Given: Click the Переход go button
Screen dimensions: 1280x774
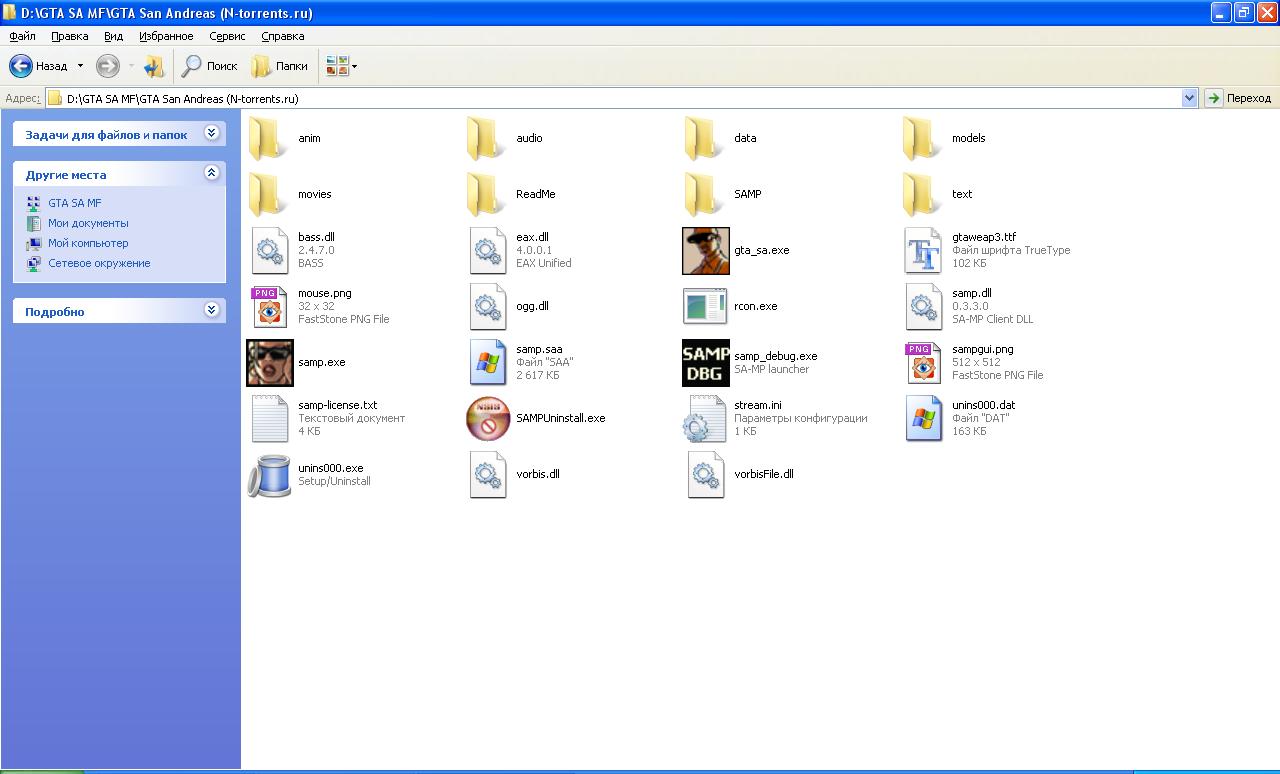Looking at the screenshot, I should click(1239, 98).
